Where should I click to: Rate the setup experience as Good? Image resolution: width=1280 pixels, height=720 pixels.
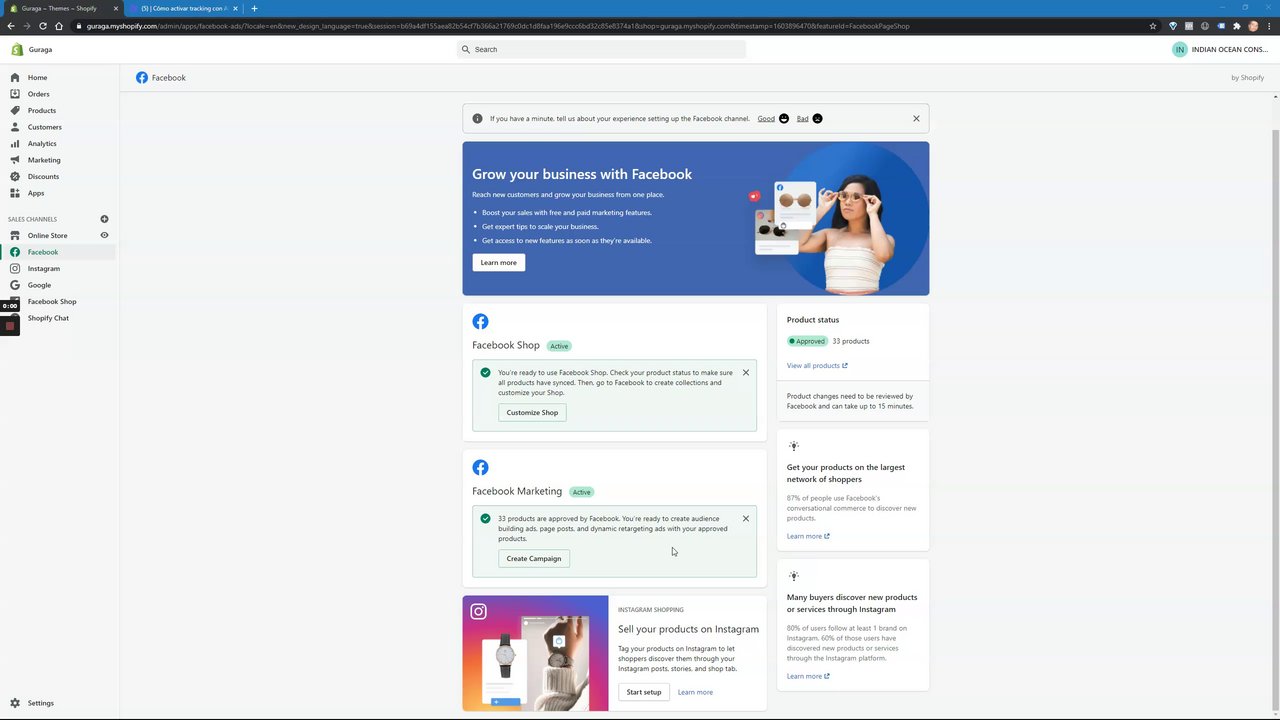point(766,118)
